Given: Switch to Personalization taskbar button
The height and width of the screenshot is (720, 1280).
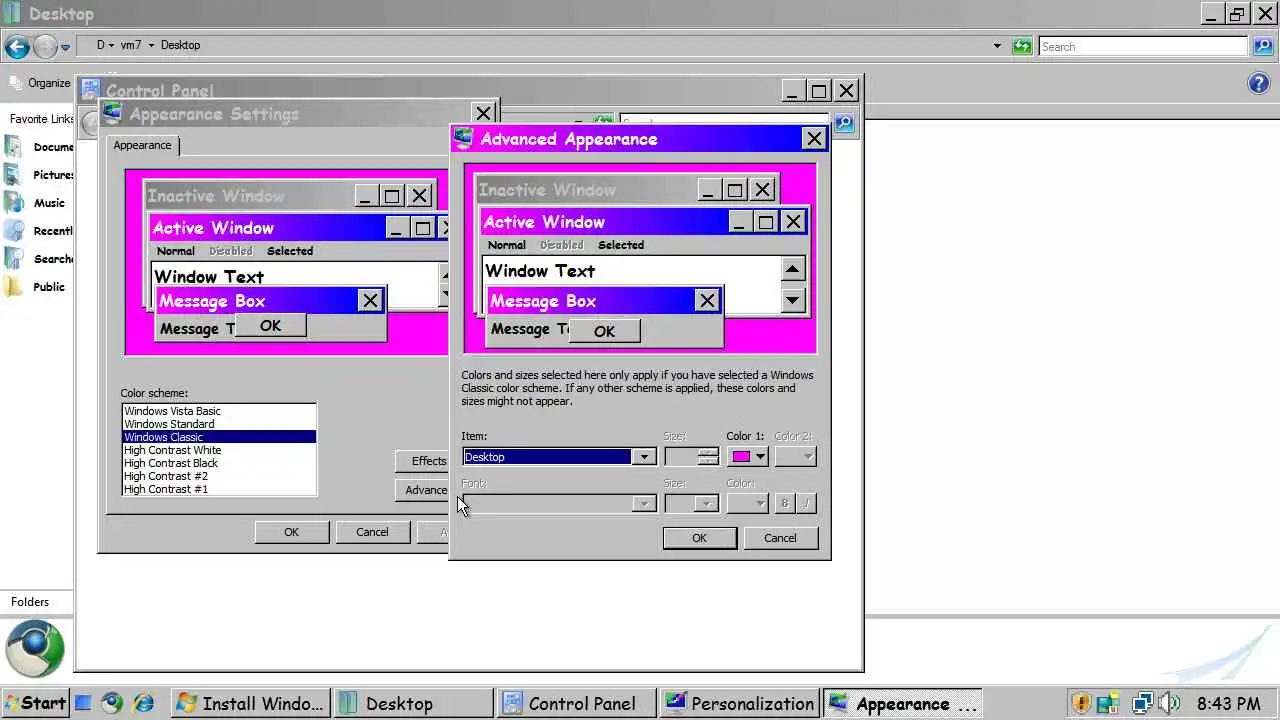Looking at the screenshot, I should [741, 703].
